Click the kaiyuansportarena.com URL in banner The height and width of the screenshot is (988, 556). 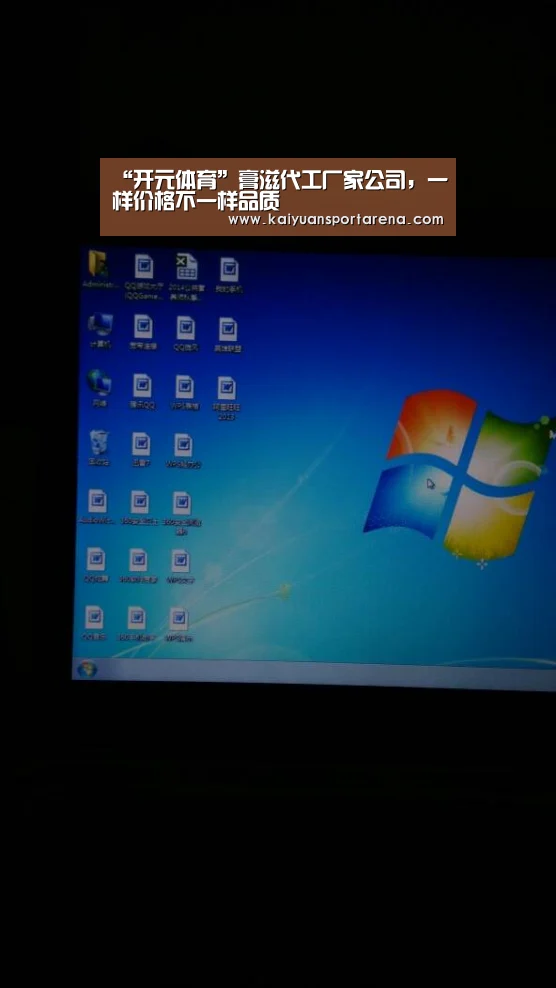coord(336,220)
